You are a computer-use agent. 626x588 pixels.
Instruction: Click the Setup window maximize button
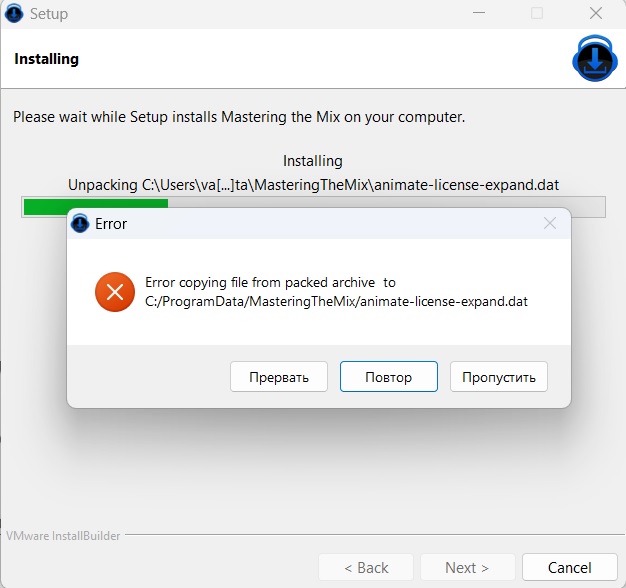[x=537, y=14]
